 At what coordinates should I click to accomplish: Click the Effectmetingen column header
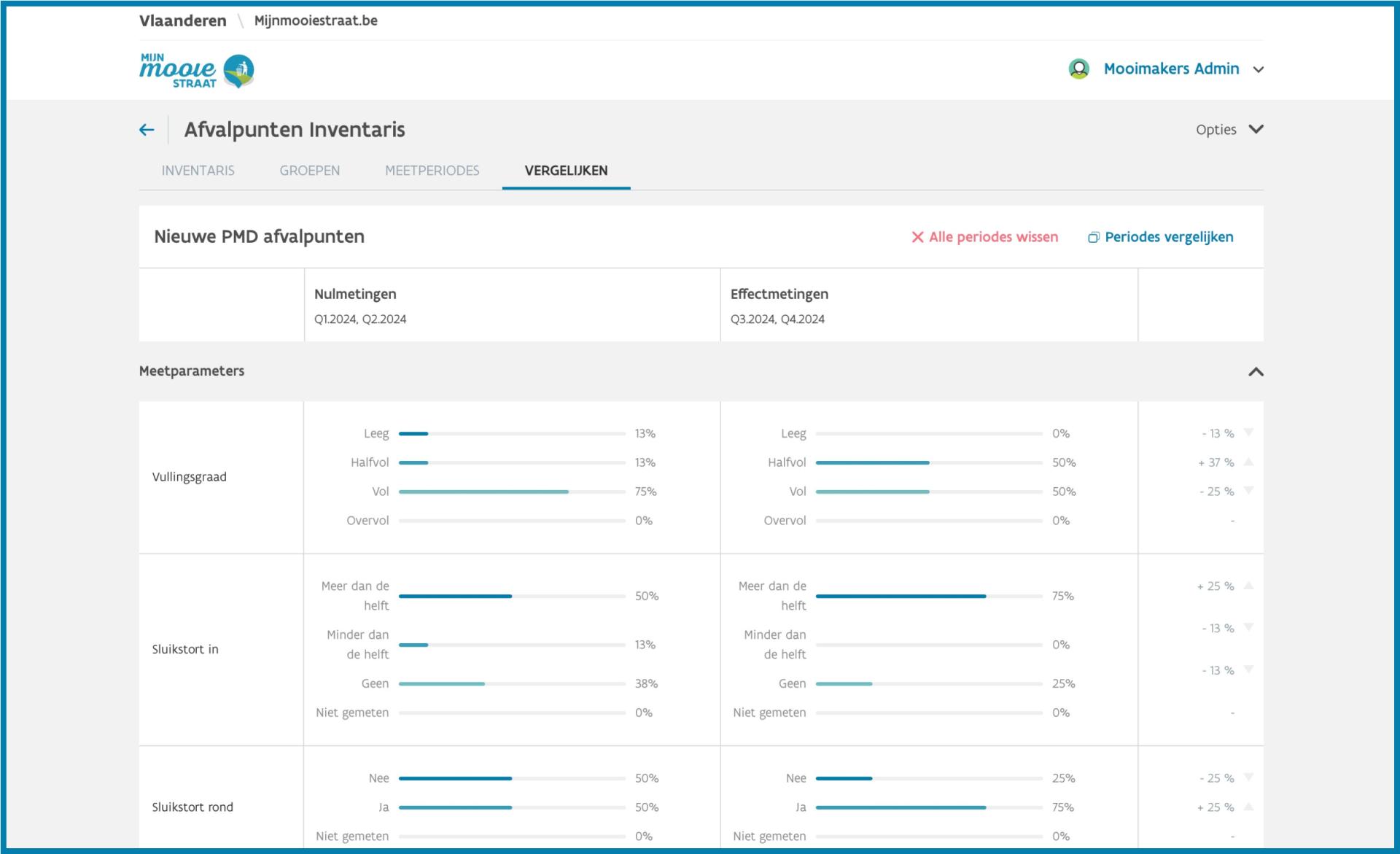(779, 294)
